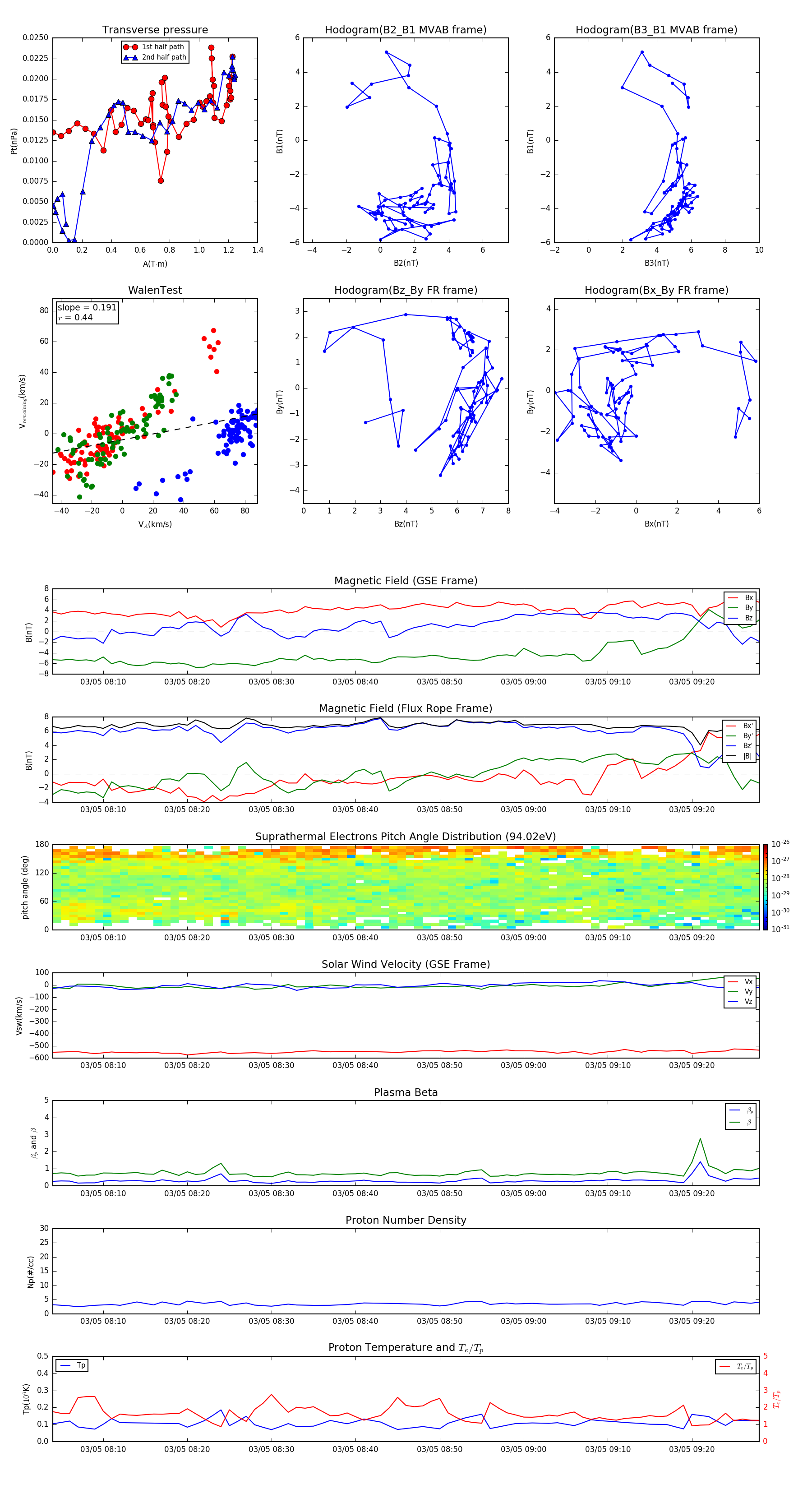Screen dimensions: 812x1489
Task: Click the pitch angle plot color bar
Action: tap(765, 887)
